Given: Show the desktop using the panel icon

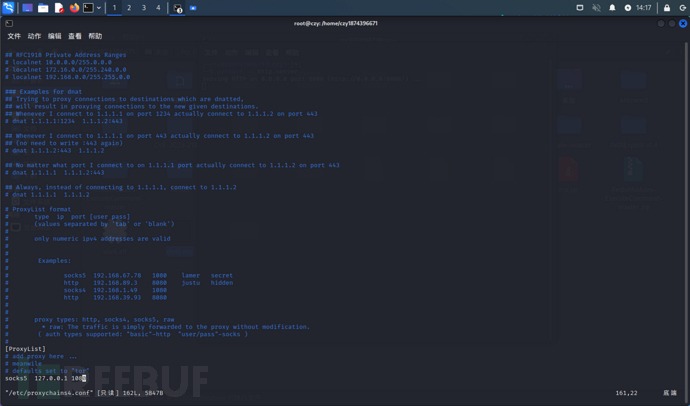Looking at the screenshot, I should point(27,8).
